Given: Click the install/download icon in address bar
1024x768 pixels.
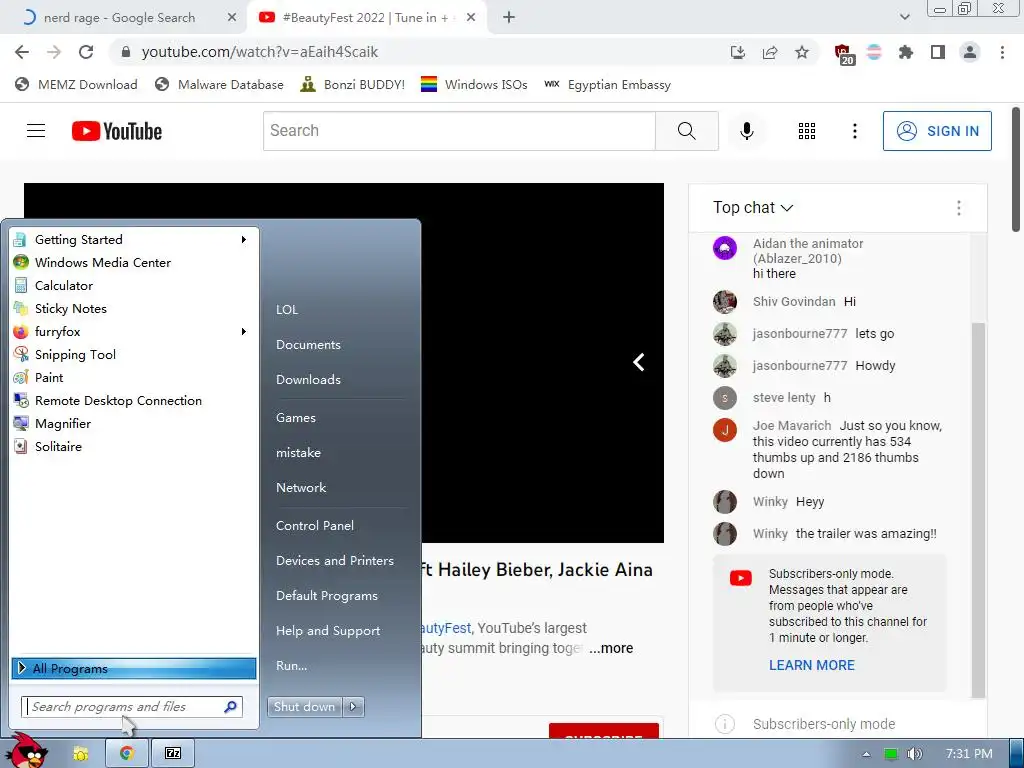Looking at the screenshot, I should [738, 52].
